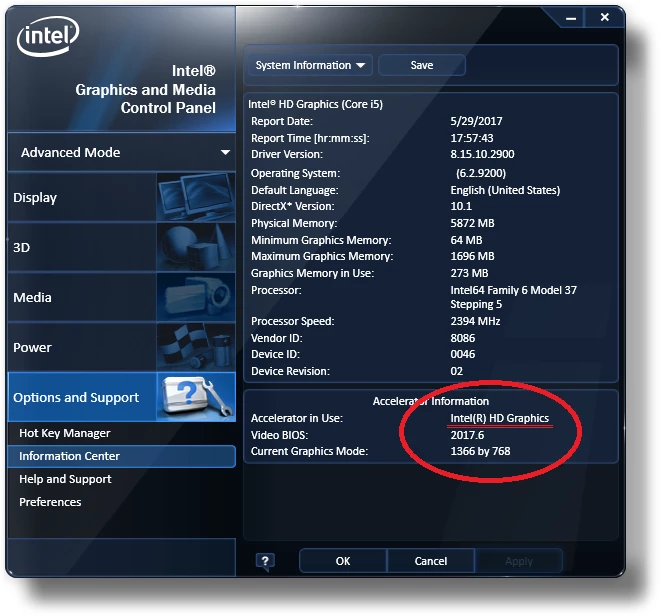Click the report date 5/29/2017
The image size is (661, 616).
tap(476, 121)
